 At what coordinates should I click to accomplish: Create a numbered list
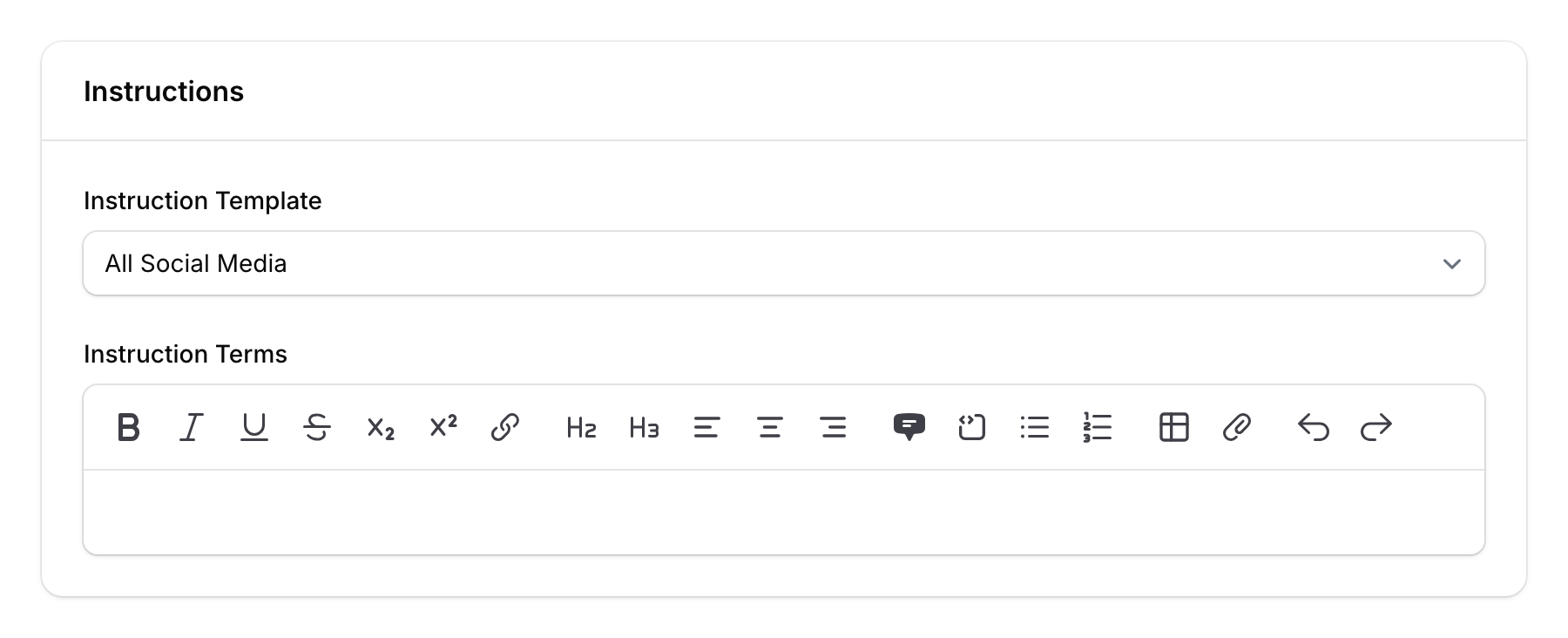point(1098,427)
